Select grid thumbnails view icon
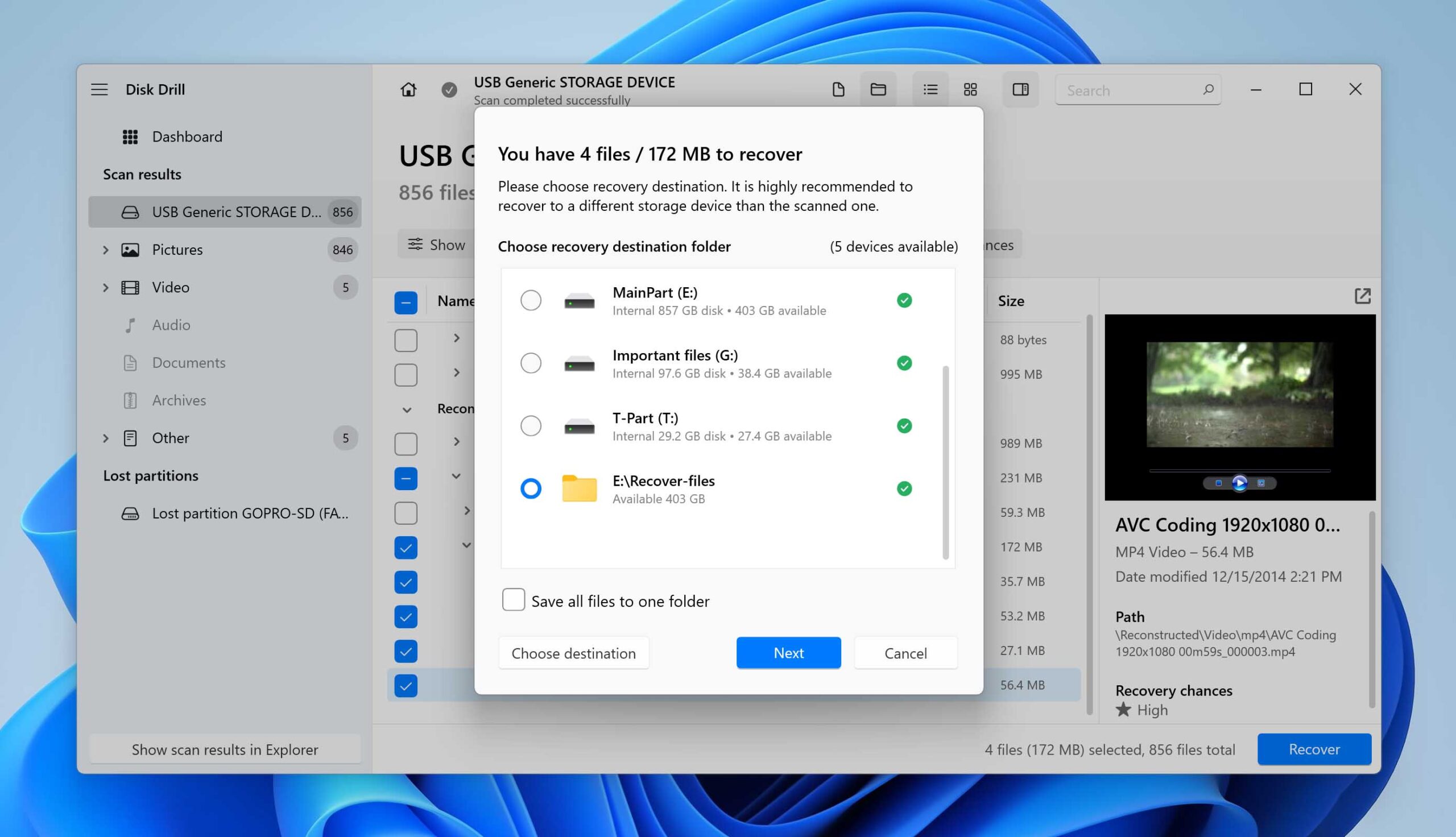 click(970, 89)
